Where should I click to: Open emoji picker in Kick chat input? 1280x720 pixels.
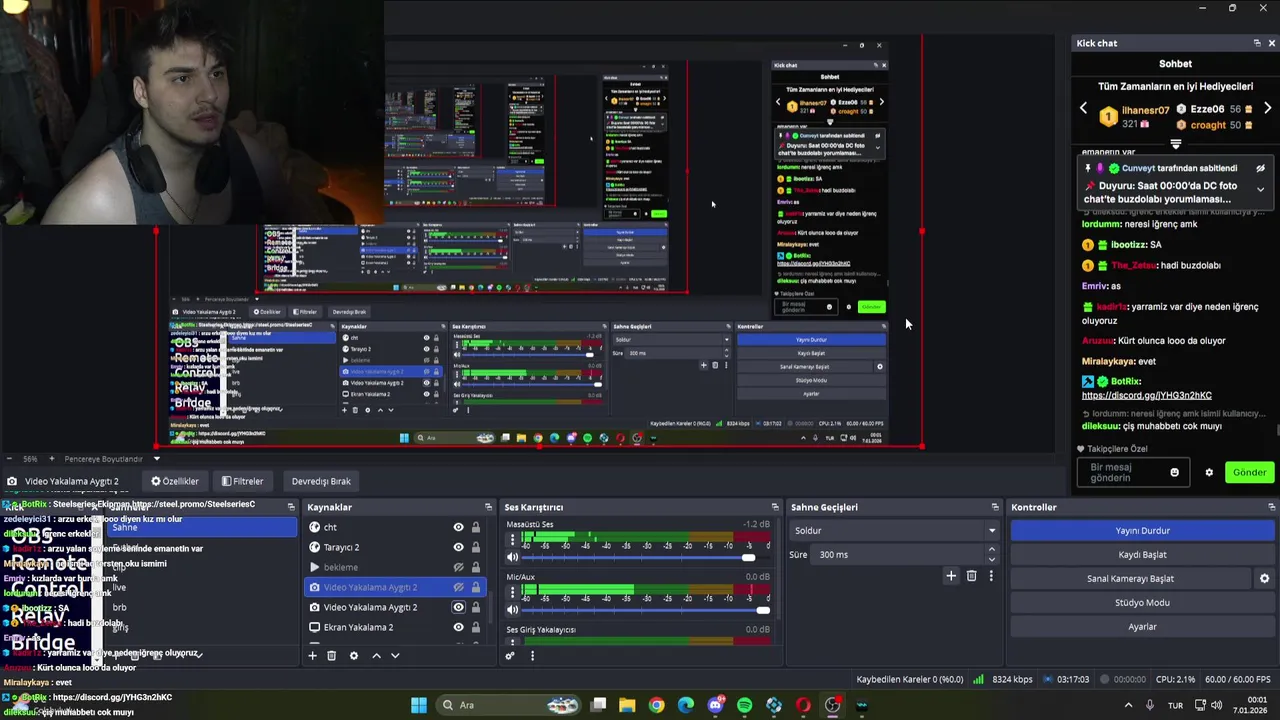tap(1175, 473)
